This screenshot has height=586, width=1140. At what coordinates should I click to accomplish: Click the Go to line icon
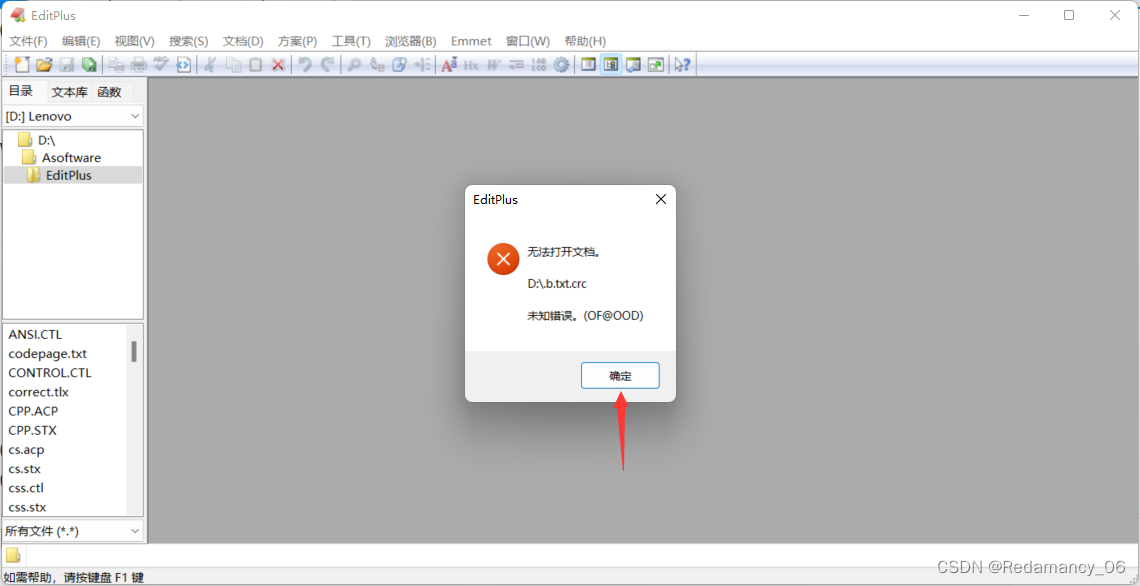click(422, 65)
